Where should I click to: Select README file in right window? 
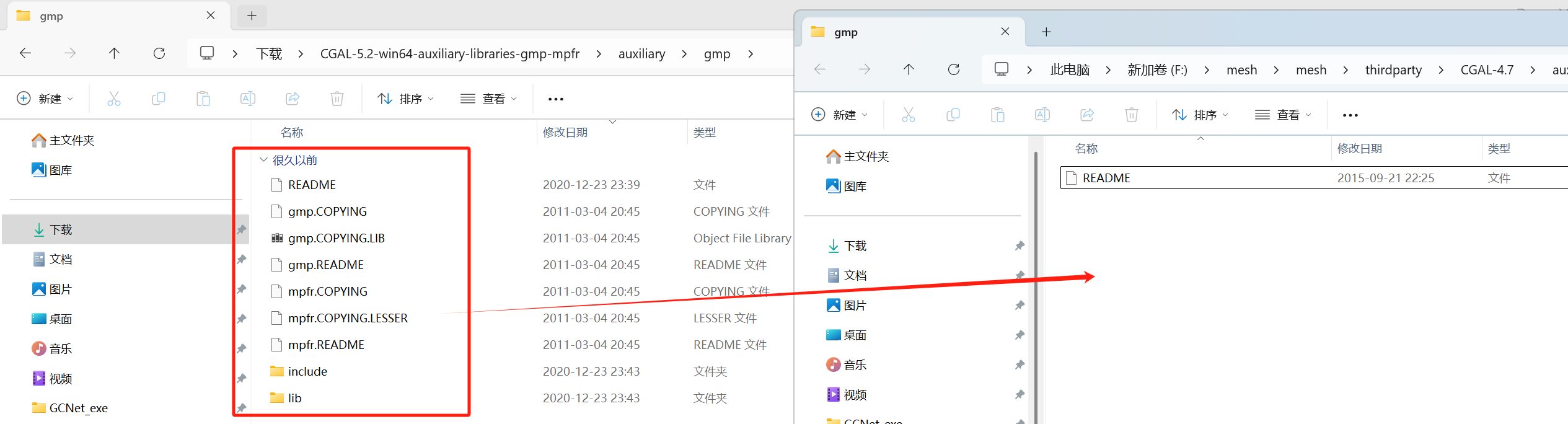tap(1314, 178)
